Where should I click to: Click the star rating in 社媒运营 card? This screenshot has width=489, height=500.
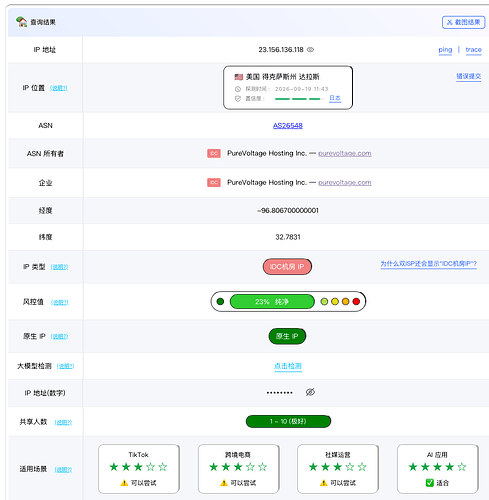pyautogui.click(x=337, y=467)
